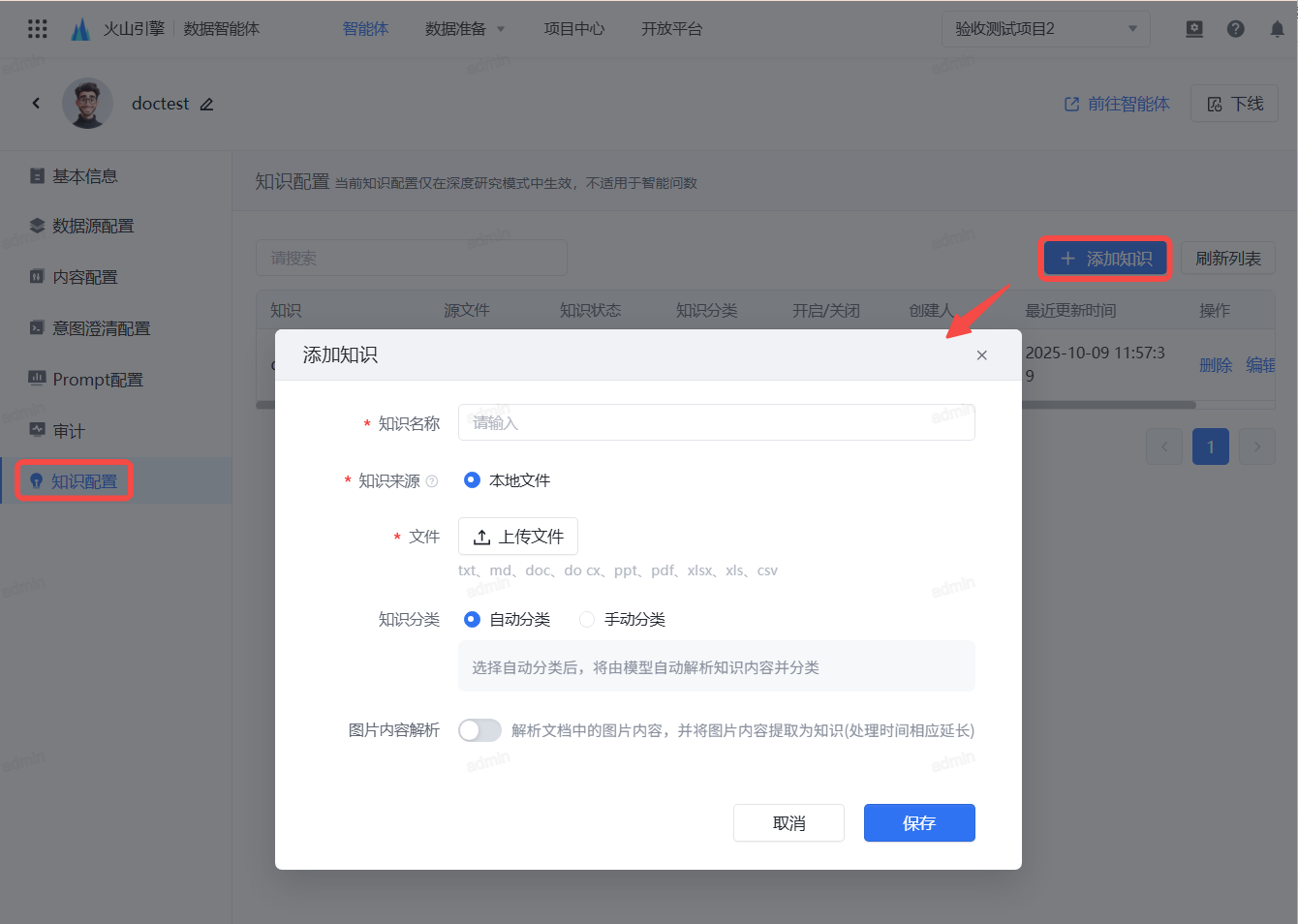This screenshot has height=924, width=1298.
Task: Toggle the 图片内容解析 switch
Action: (479, 730)
